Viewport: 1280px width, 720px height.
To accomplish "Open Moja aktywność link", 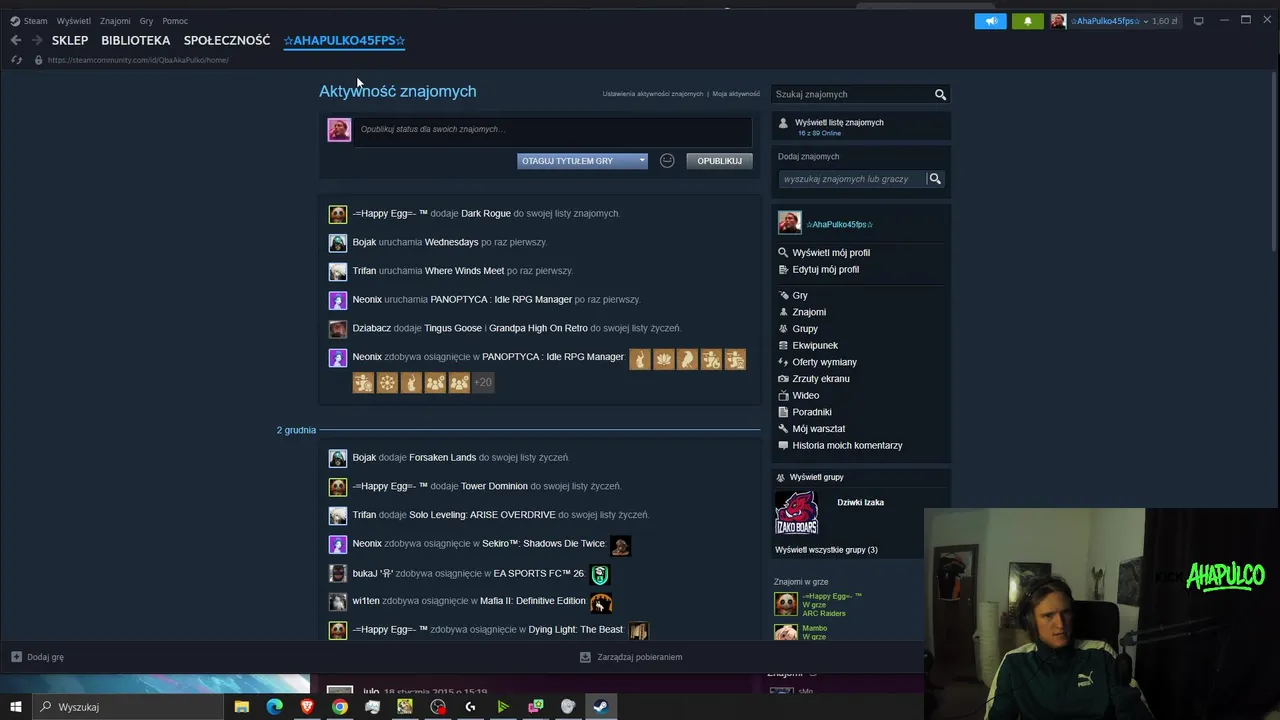I will click(736, 94).
